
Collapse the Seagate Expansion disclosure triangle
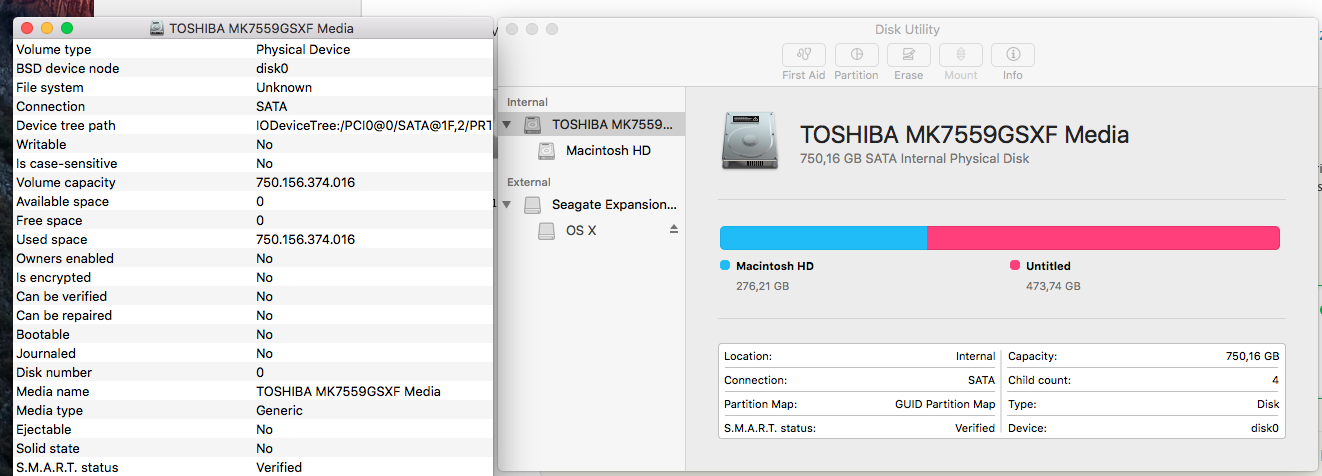[507, 204]
